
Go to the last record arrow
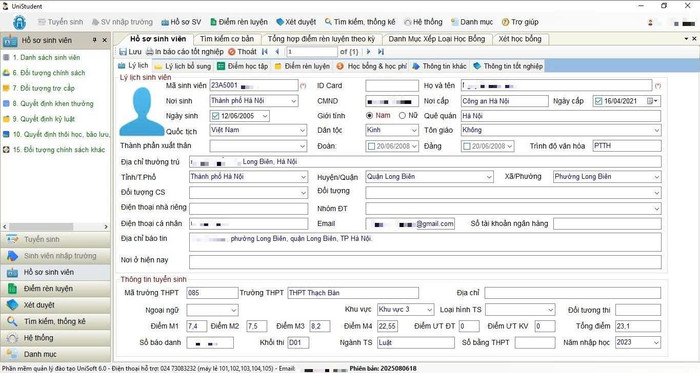pyautogui.click(x=381, y=52)
